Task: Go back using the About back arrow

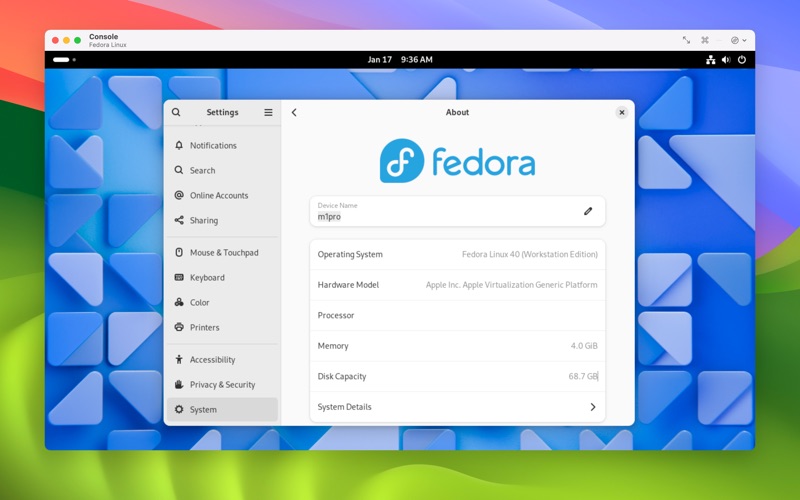Action: point(294,112)
